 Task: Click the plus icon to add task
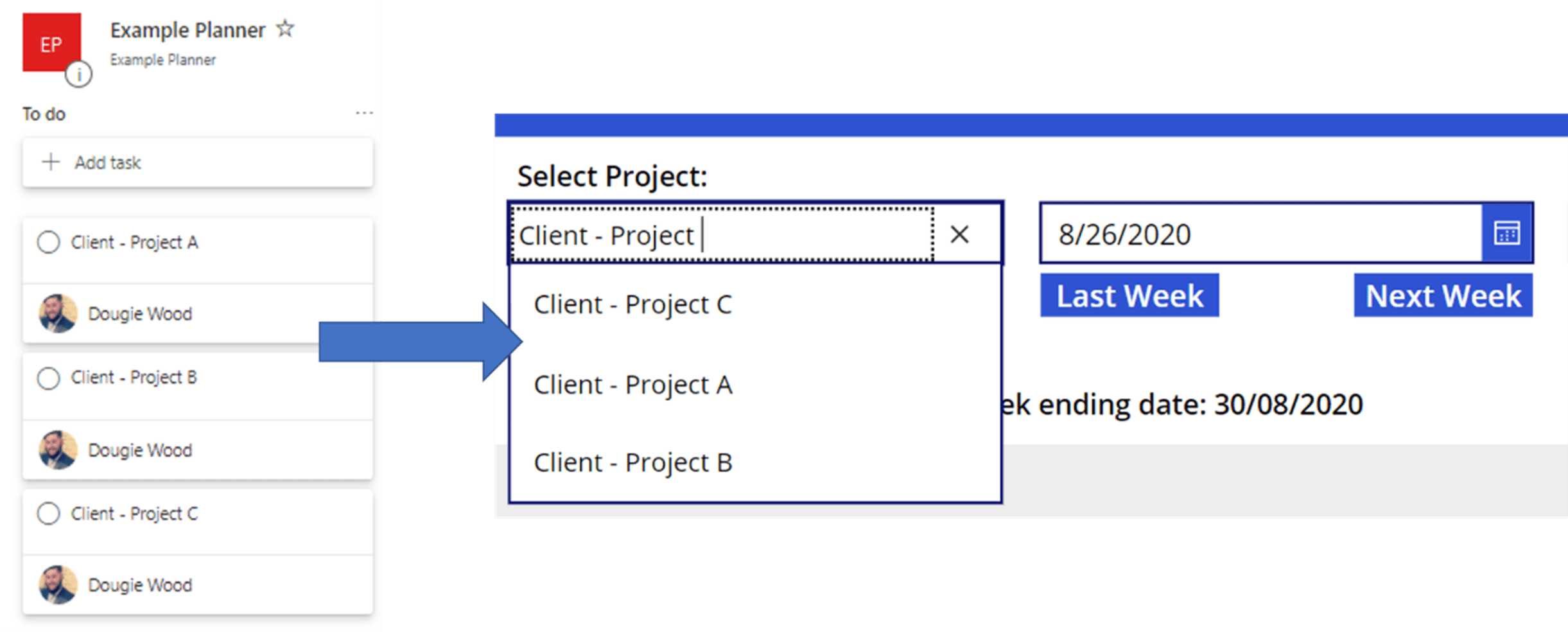point(51,162)
